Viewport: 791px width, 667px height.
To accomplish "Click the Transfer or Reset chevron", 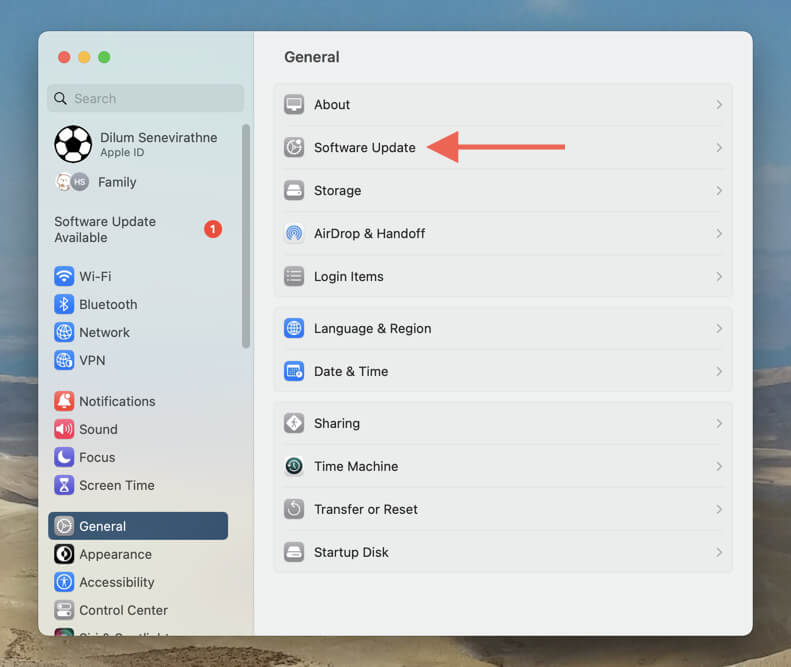I will 719,509.
